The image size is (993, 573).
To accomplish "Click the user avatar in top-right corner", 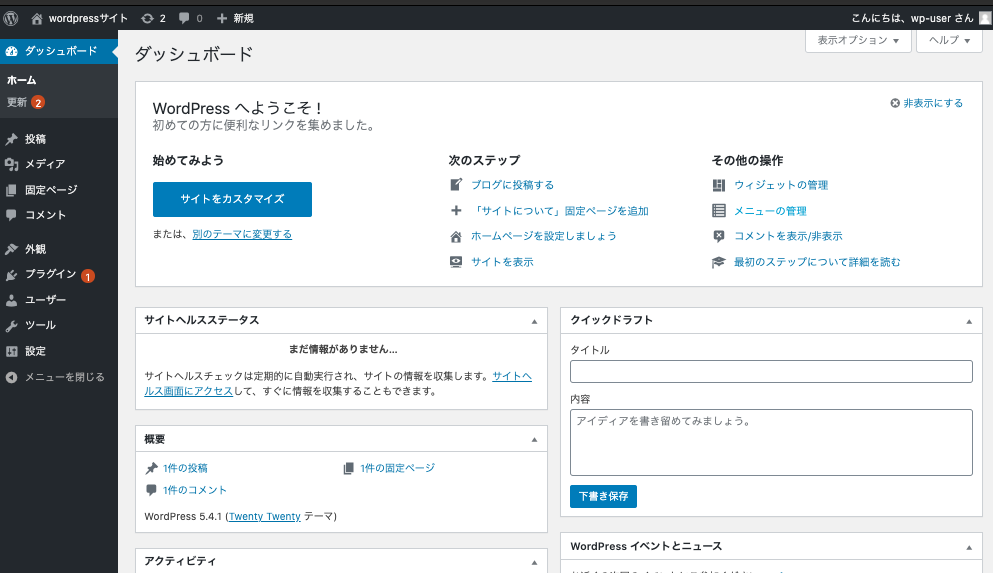I will (x=985, y=18).
